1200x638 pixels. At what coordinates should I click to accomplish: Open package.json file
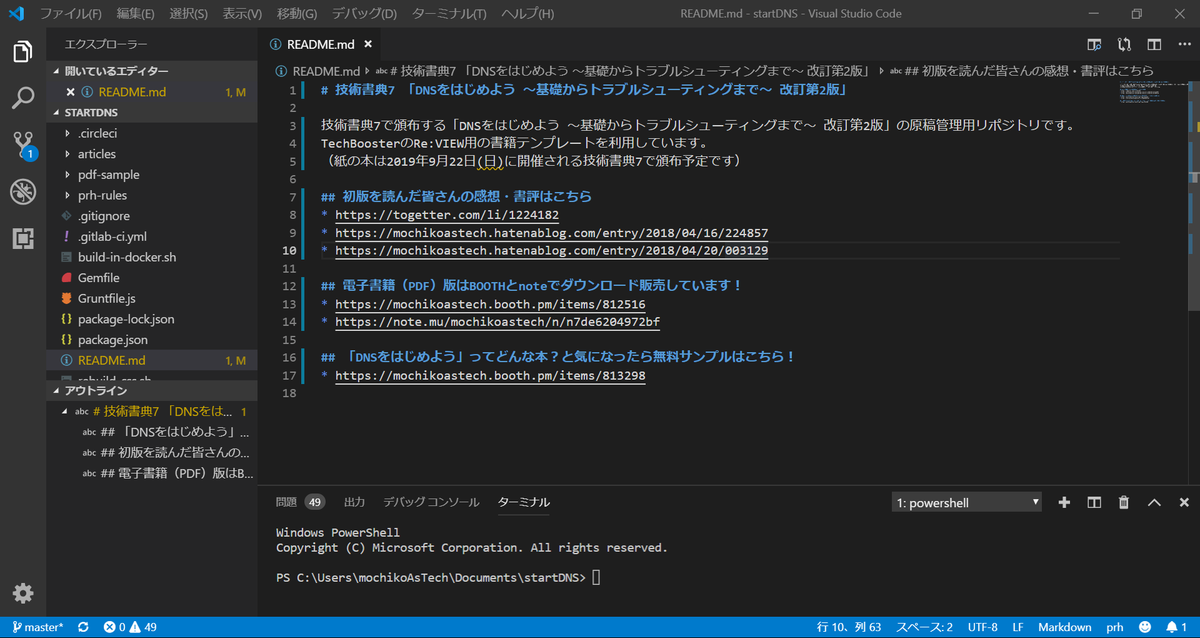click(x=152, y=340)
